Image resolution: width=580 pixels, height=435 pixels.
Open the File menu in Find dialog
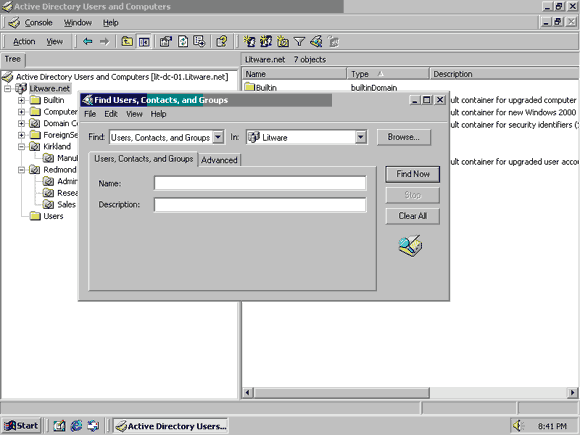click(x=90, y=114)
